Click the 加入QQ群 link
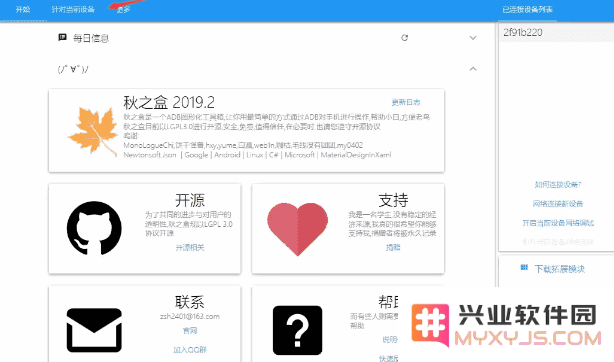 (x=190, y=349)
